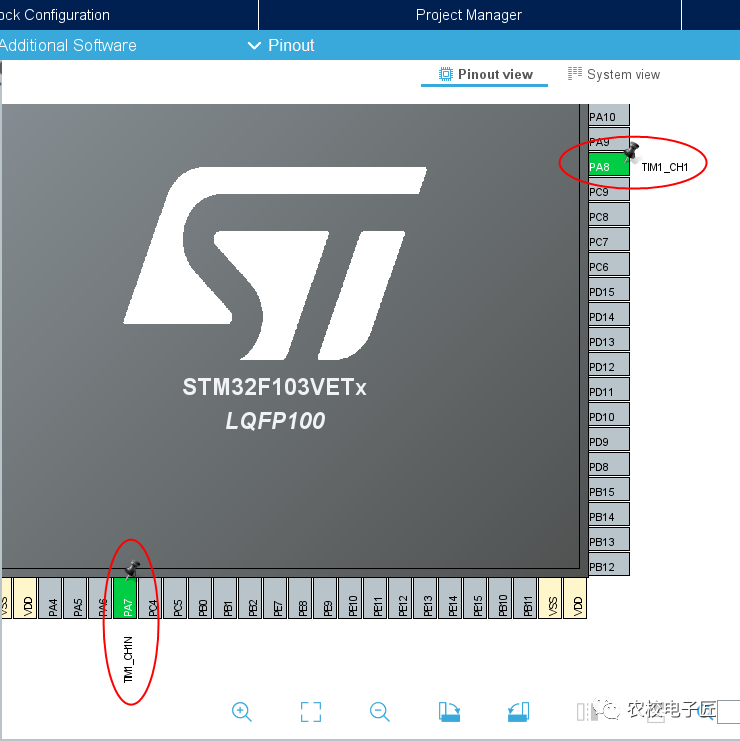
Task: Click the zoom out magnifier icon
Action: (380, 711)
